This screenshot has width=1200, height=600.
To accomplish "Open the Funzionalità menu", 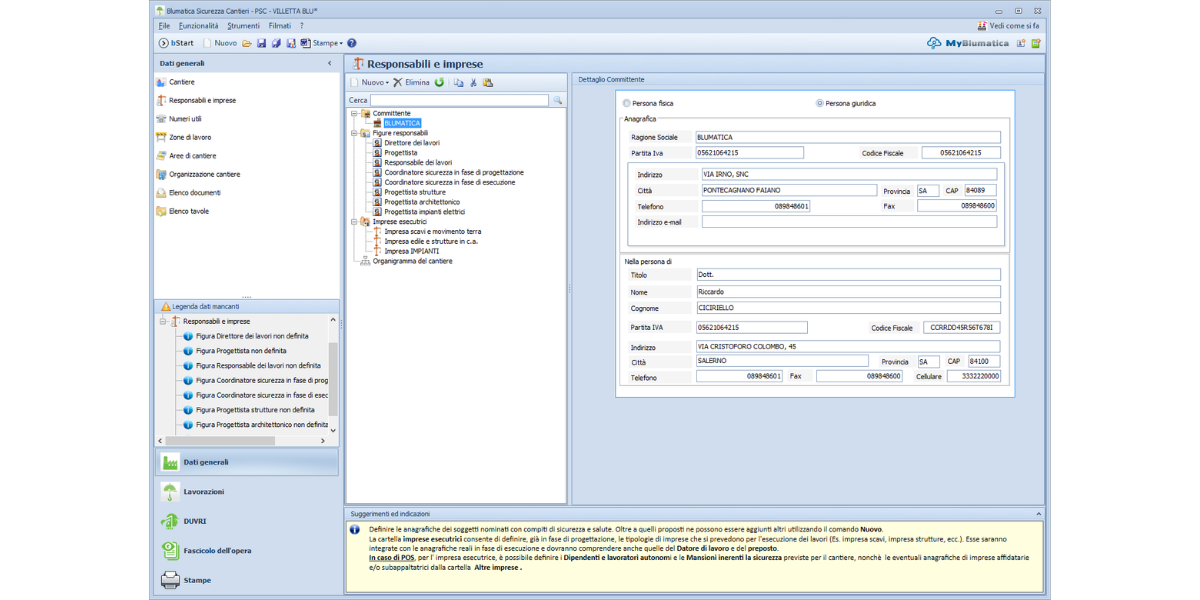I will coord(198,25).
